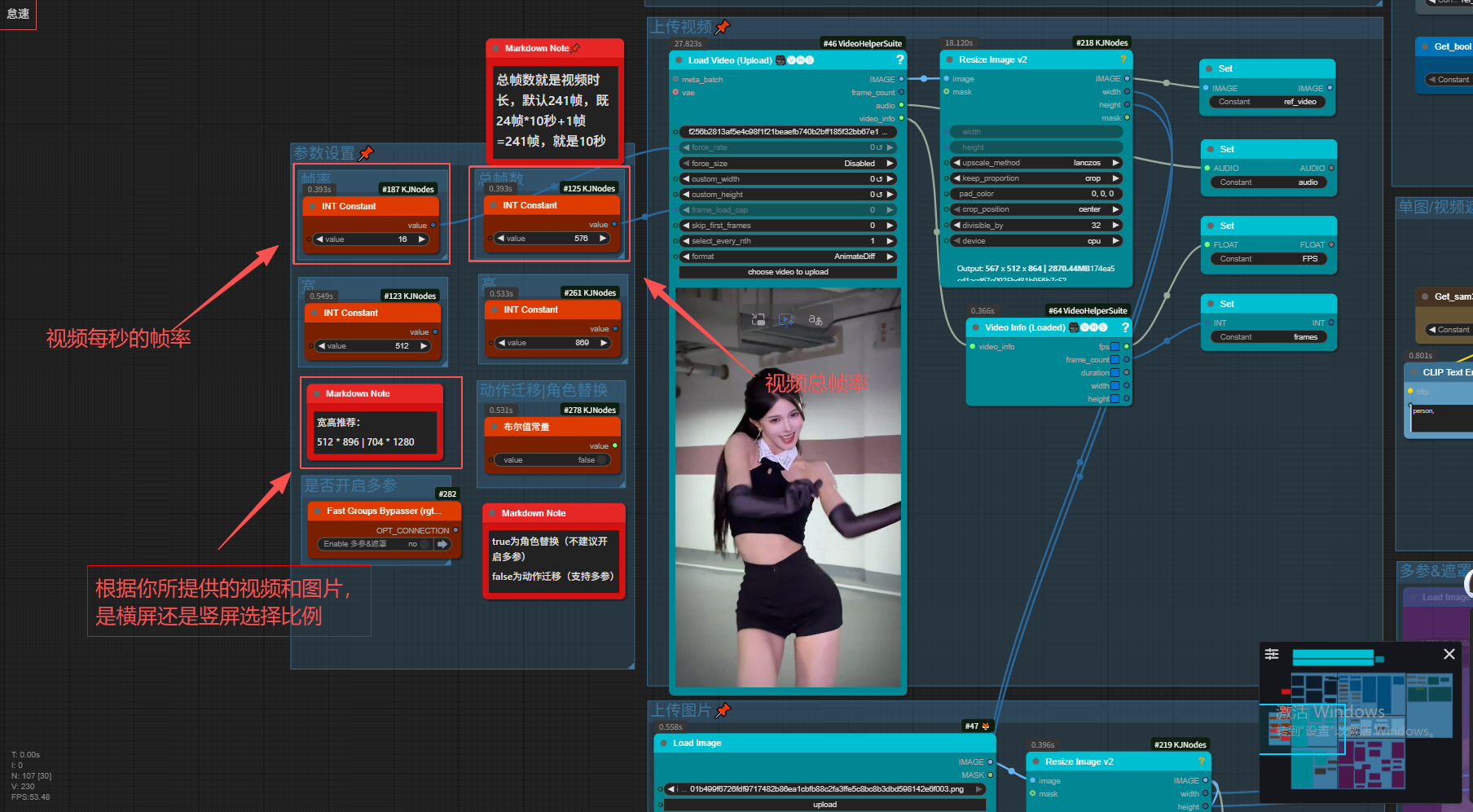Toggle the 布尔值常量 value false switch
The height and width of the screenshot is (812, 1473).
pos(602,460)
